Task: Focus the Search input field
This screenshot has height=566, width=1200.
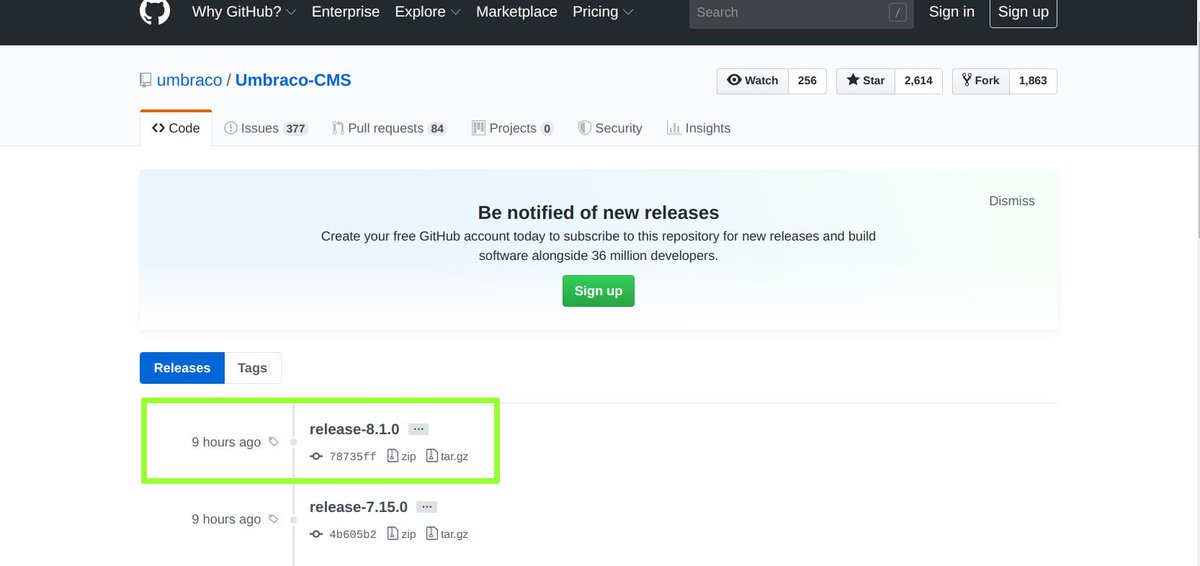Action: (801, 12)
